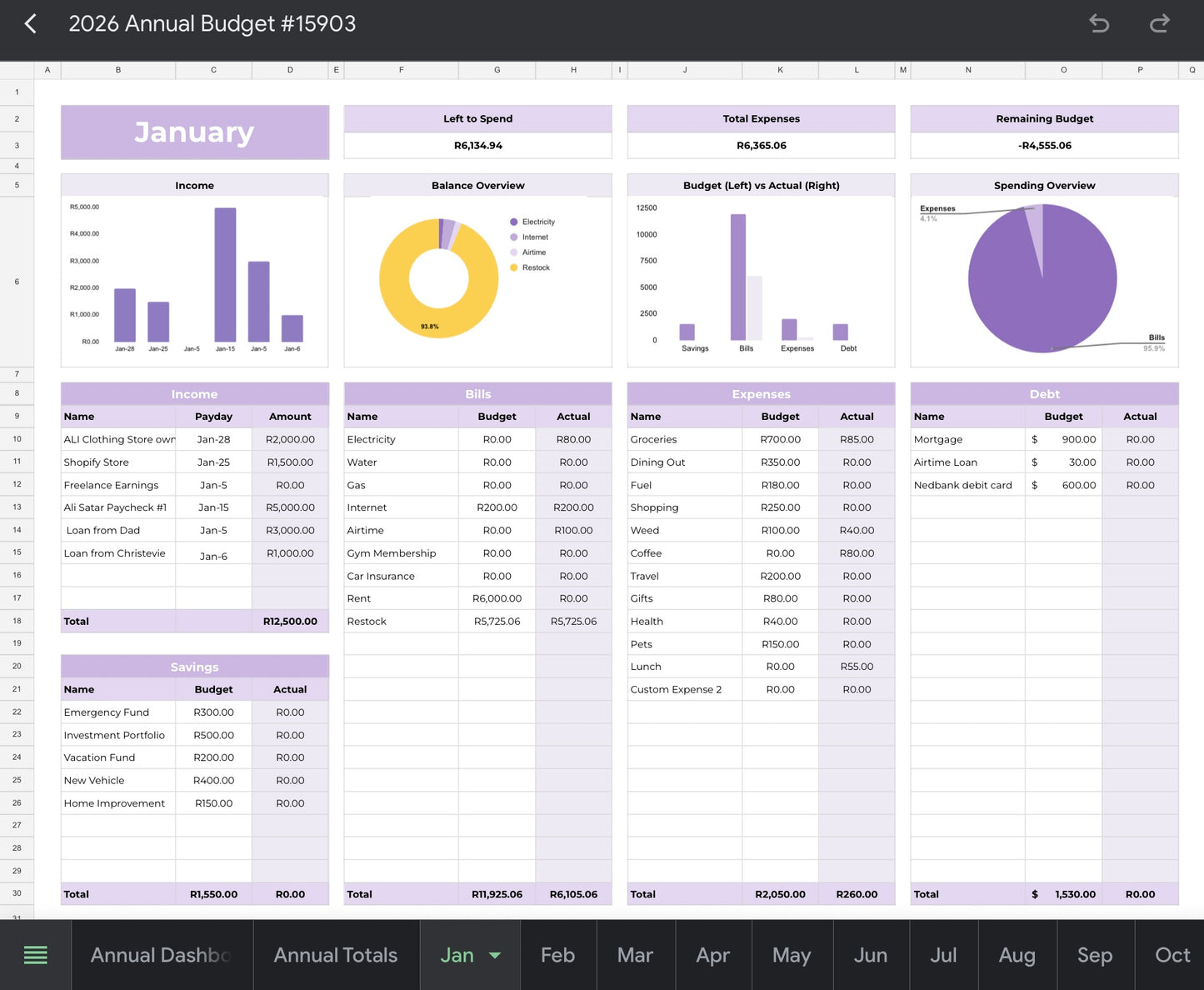Viewport: 1204px width, 990px height.
Task: Select Coffee actual R80.00
Action: click(x=857, y=553)
